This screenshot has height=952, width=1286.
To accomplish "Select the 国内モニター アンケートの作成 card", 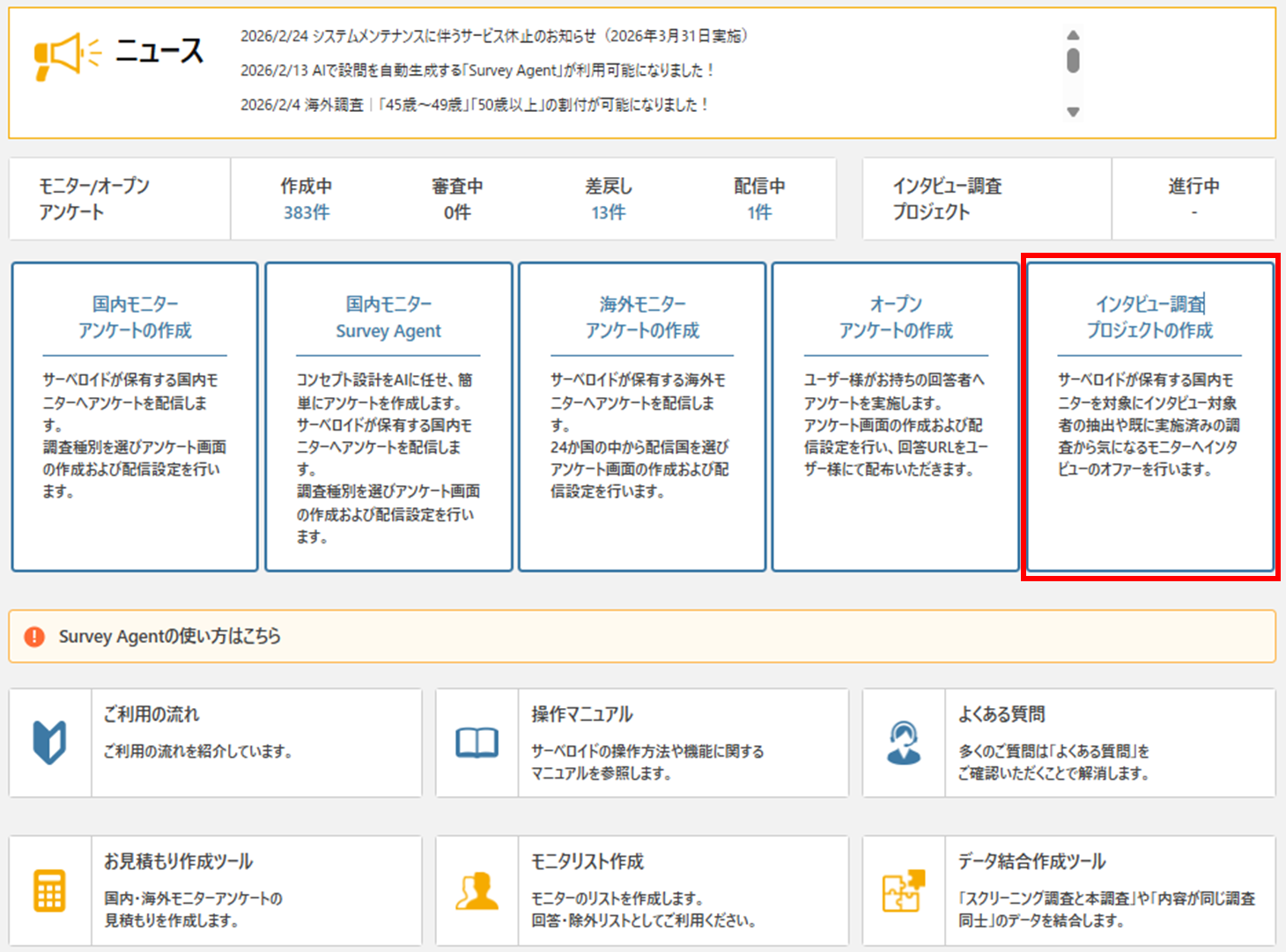I will point(135,417).
